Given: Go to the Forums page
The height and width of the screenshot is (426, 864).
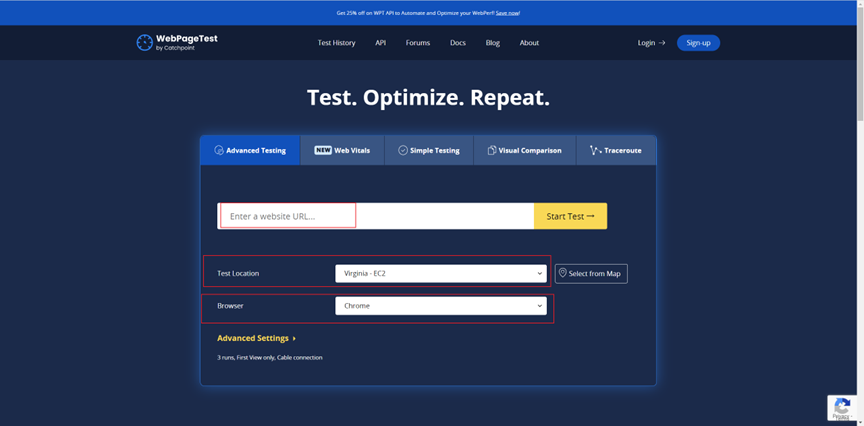Looking at the screenshot, I should [418, 43].
